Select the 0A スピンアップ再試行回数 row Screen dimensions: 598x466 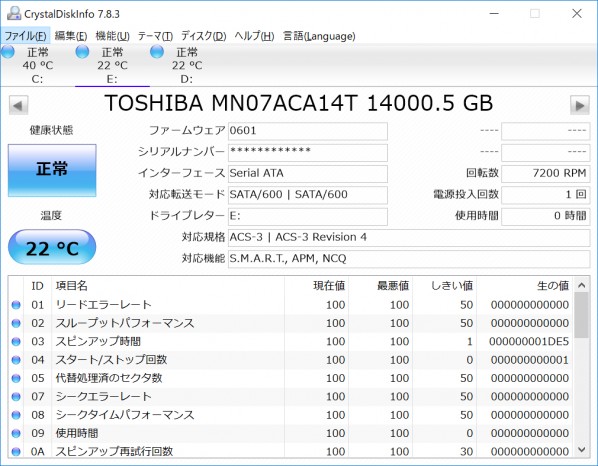(x=291, y=451)
